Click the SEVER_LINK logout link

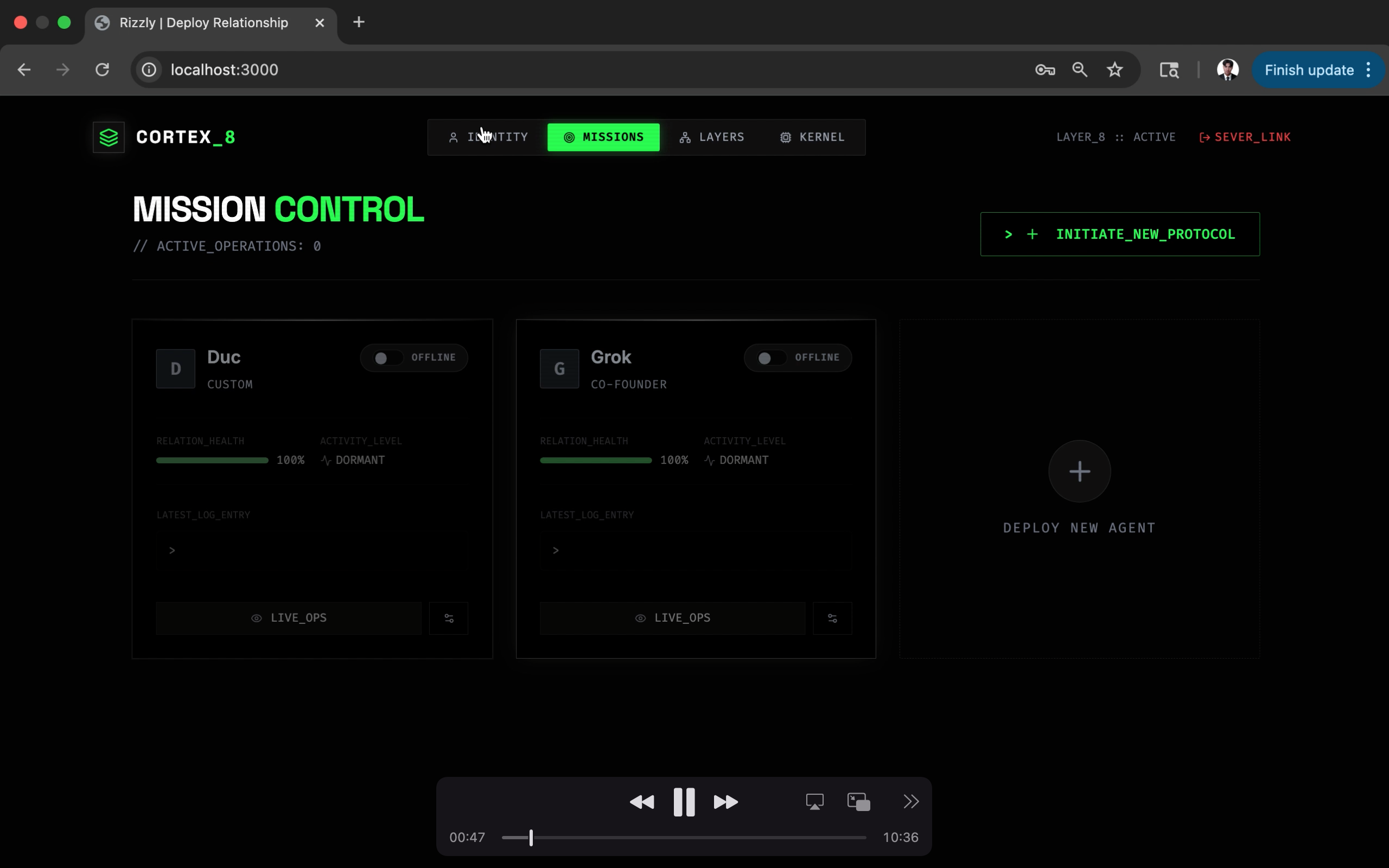pyautogui.click(x=1245, y=137)
